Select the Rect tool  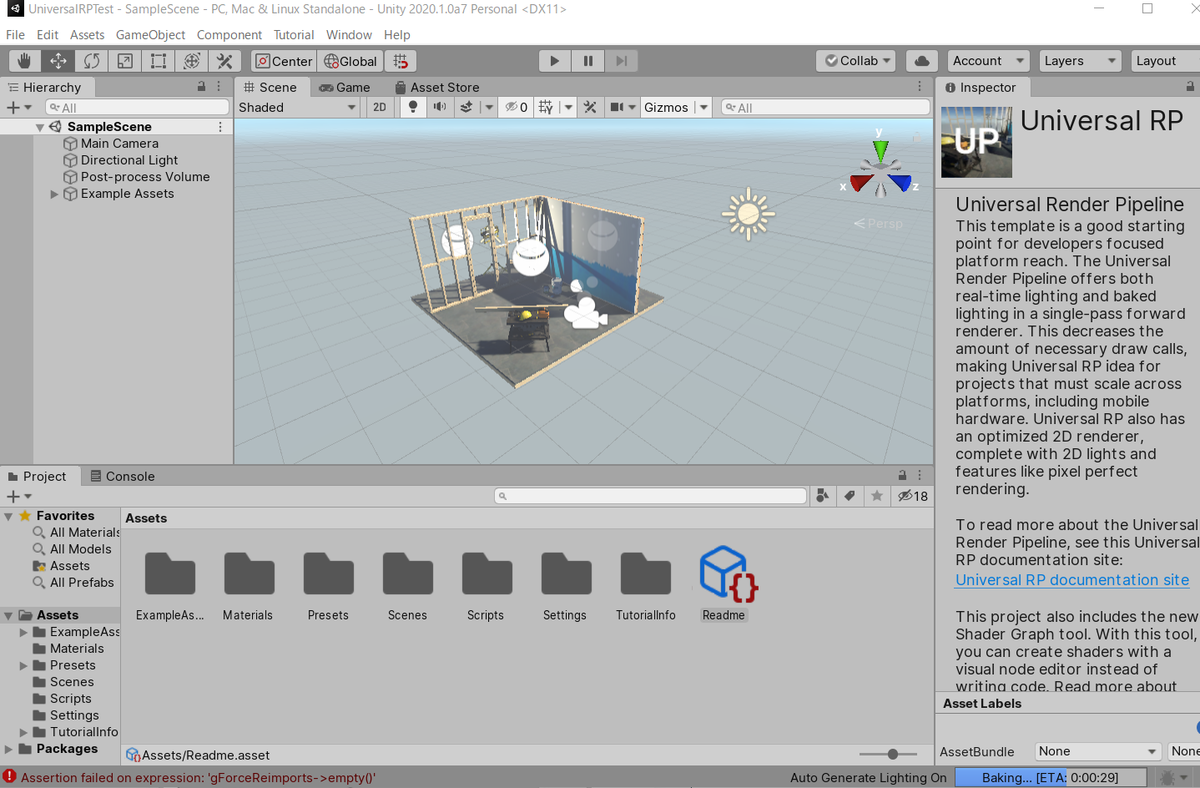[x=158, y=61]
